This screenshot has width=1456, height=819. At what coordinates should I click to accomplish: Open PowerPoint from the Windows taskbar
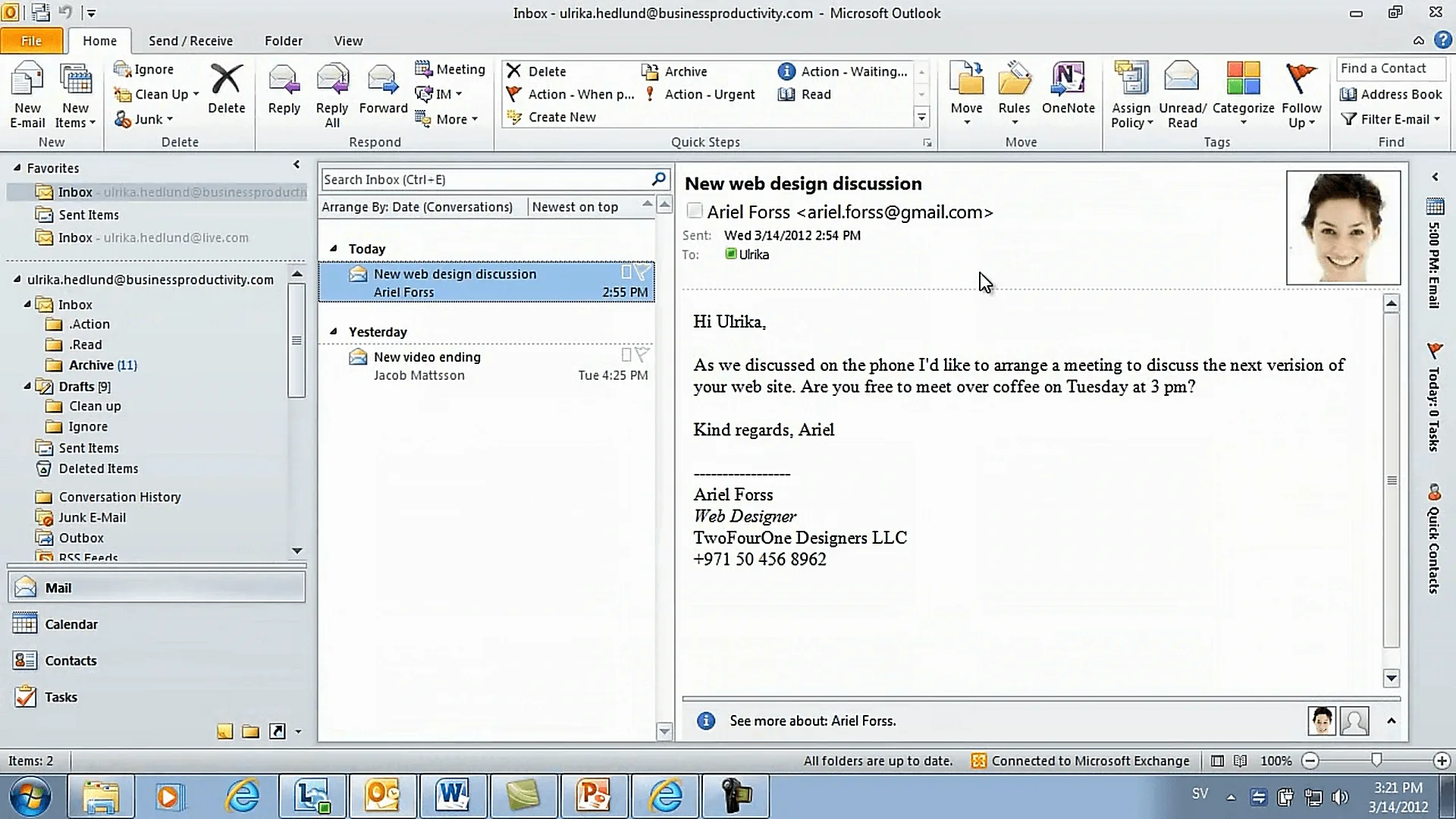[594, 796]
